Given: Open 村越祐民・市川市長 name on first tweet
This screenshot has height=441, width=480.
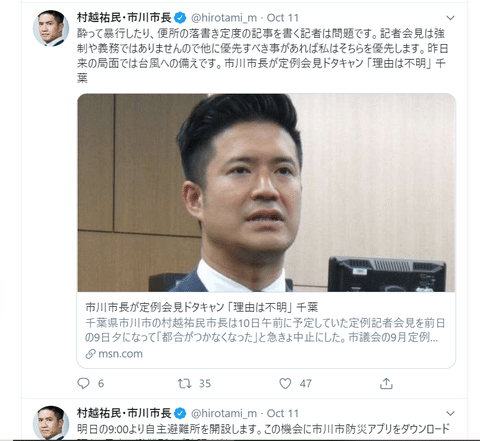Looking at the screenshot, I should click(x=124, y=18).
